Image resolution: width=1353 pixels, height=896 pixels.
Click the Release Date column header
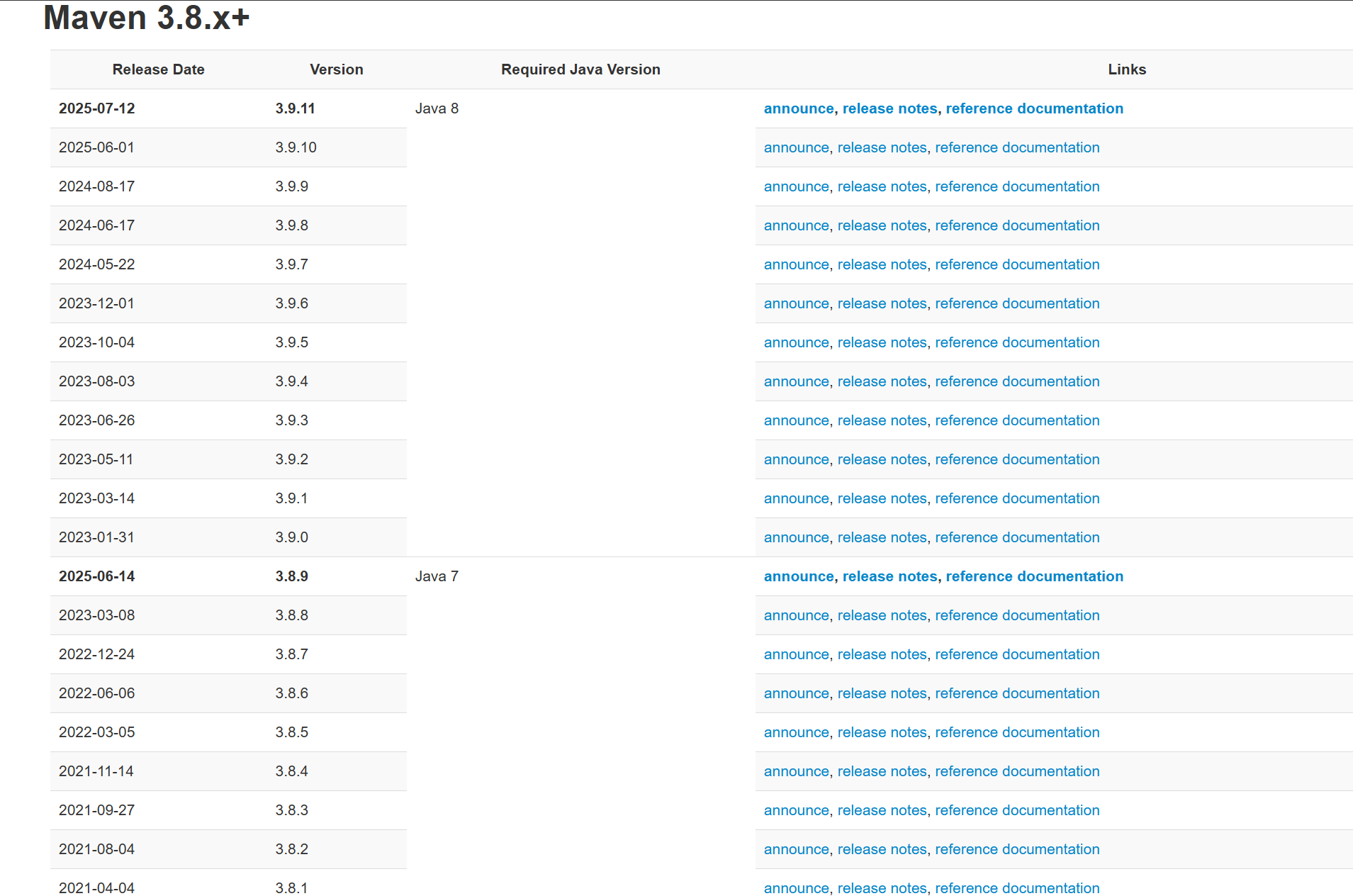point(158,69)
